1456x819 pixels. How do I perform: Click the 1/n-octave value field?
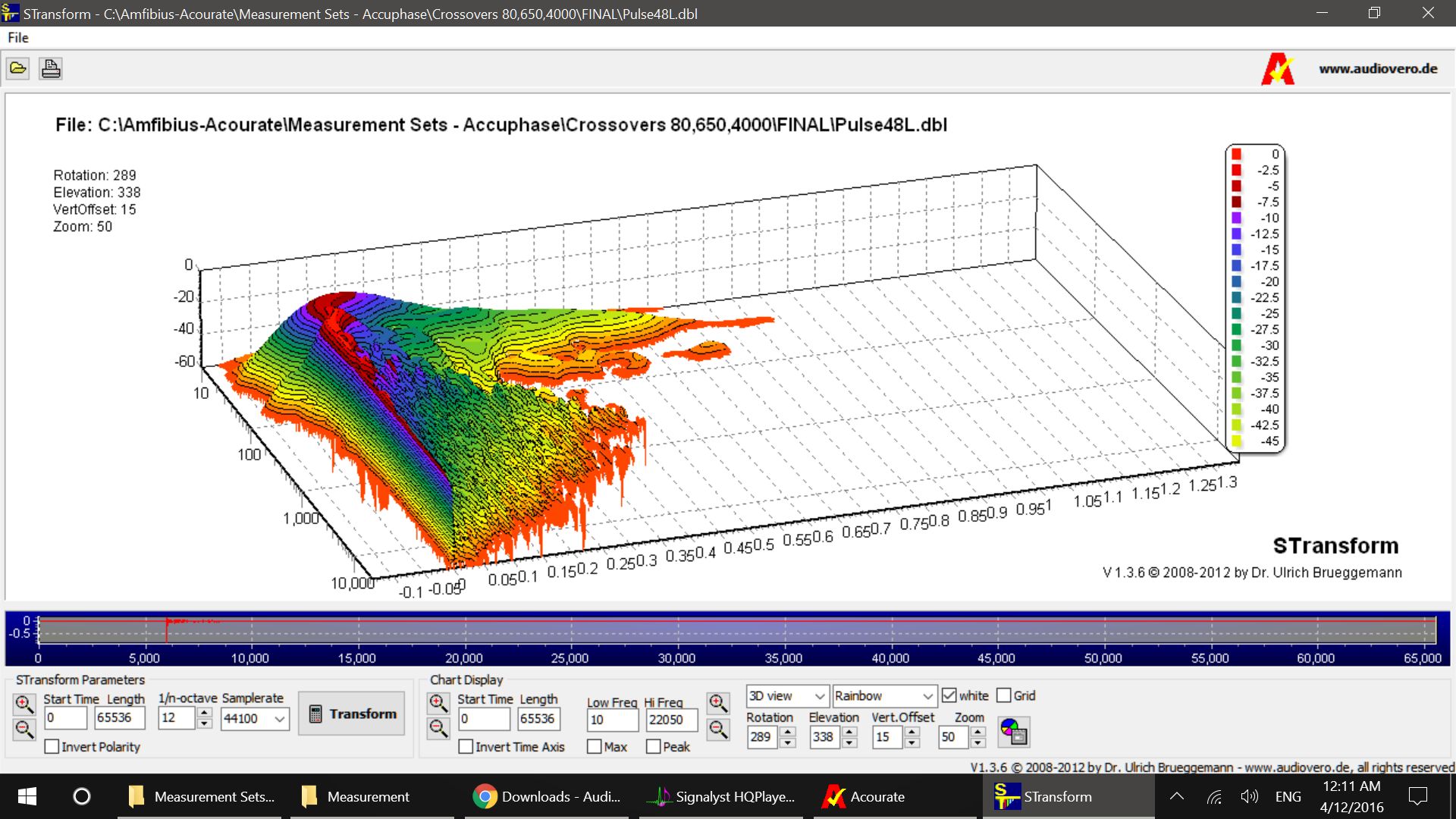[177, 718]
